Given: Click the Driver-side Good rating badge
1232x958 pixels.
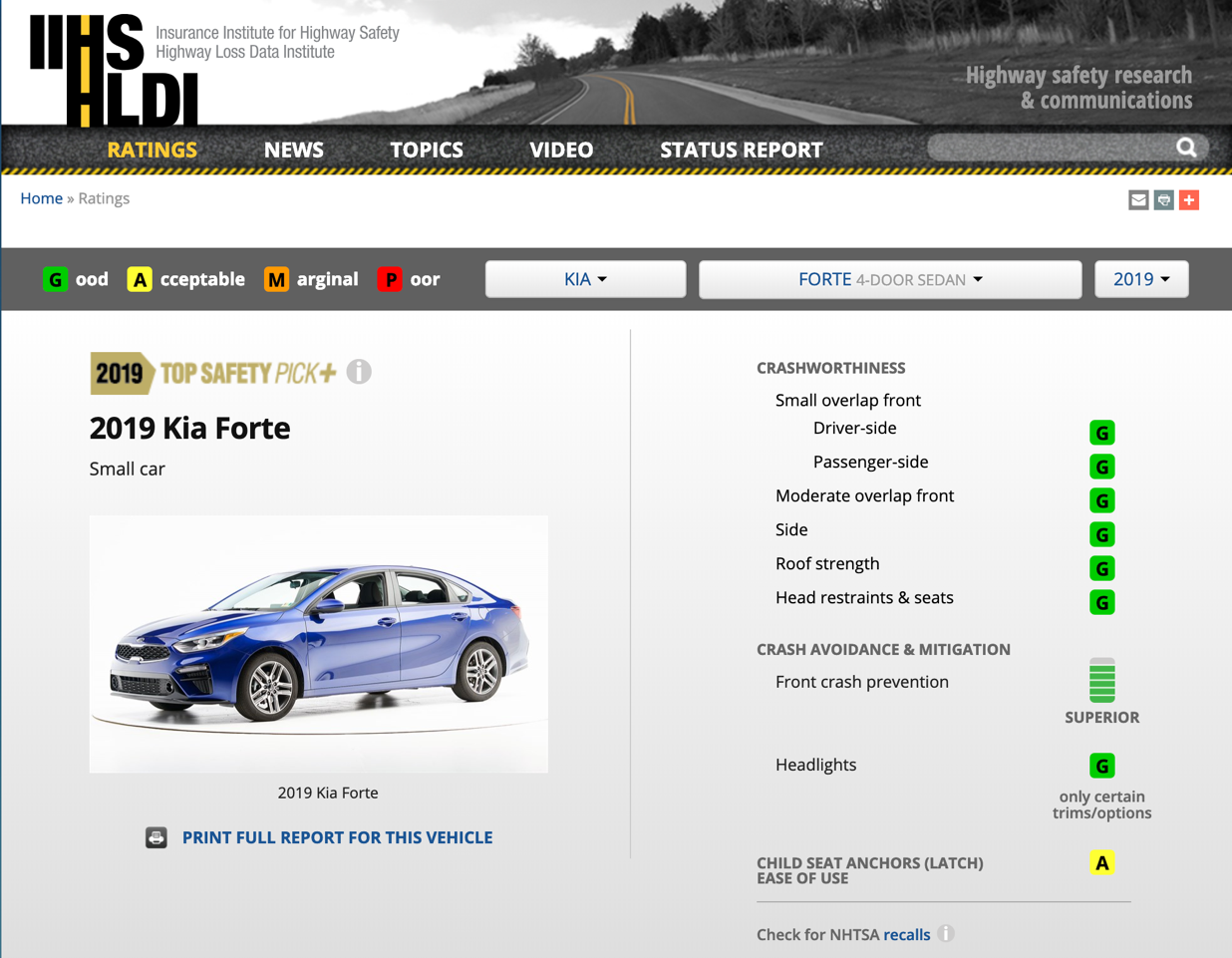Looking at the screenshot, I should 1101,433.
